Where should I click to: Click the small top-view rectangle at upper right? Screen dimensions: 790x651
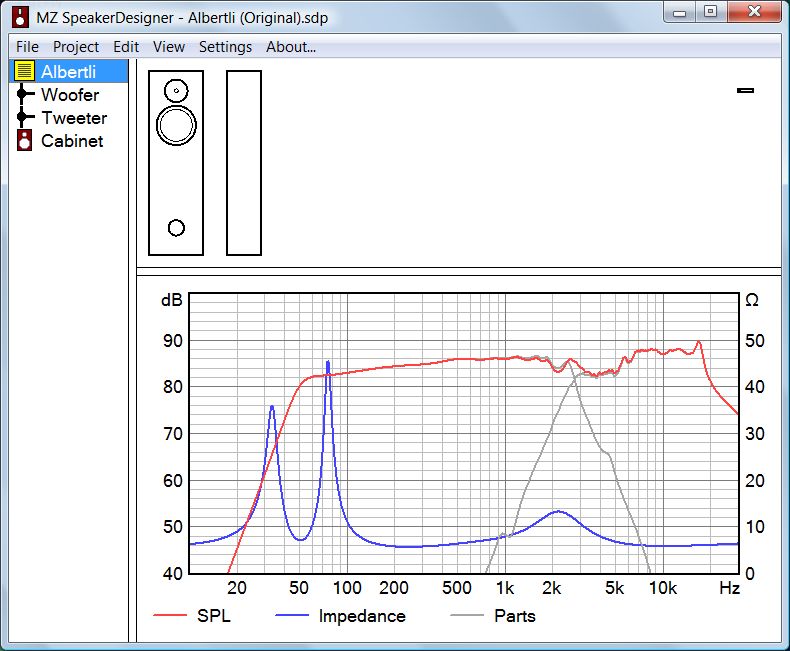point(746,91)
